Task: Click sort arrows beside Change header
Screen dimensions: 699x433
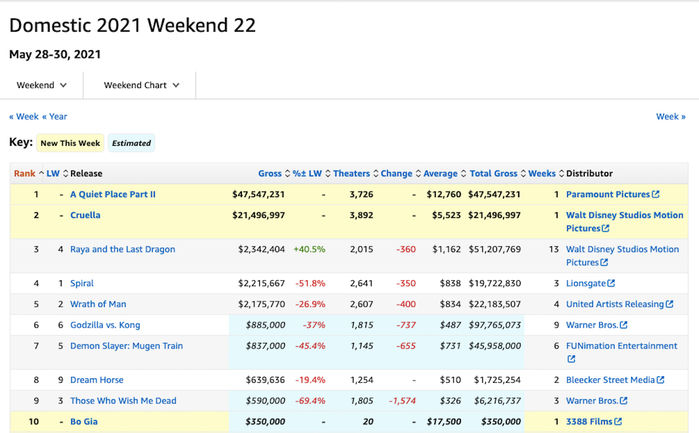Action: (418, 173)
